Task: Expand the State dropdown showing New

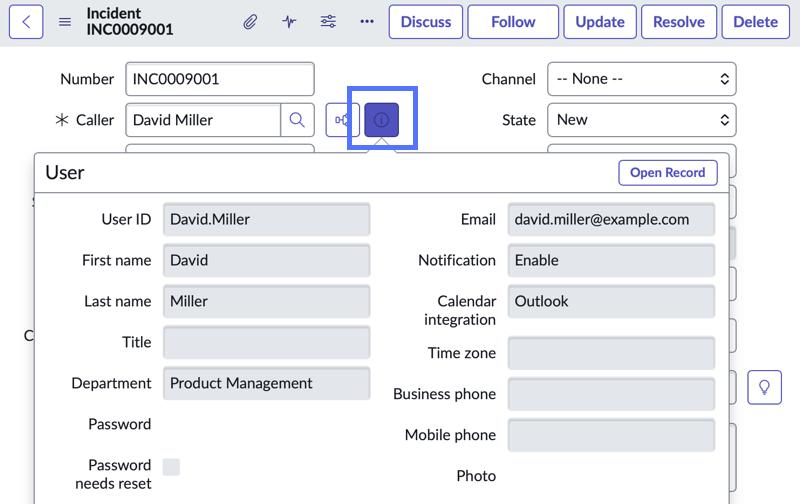Action: point(641,120)
